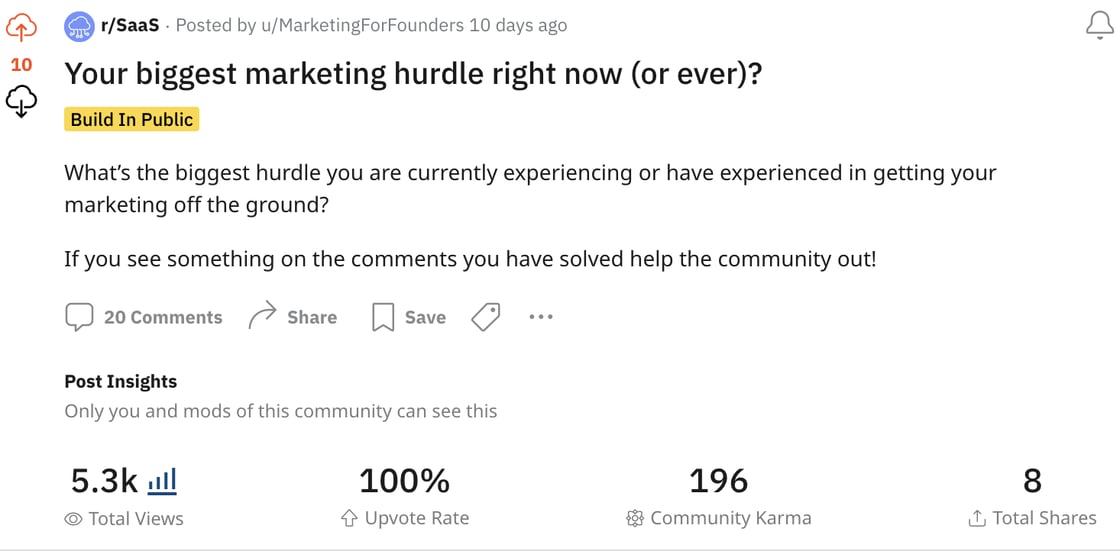
Task: Open the 20 Comments section
Action: [163, 317]
